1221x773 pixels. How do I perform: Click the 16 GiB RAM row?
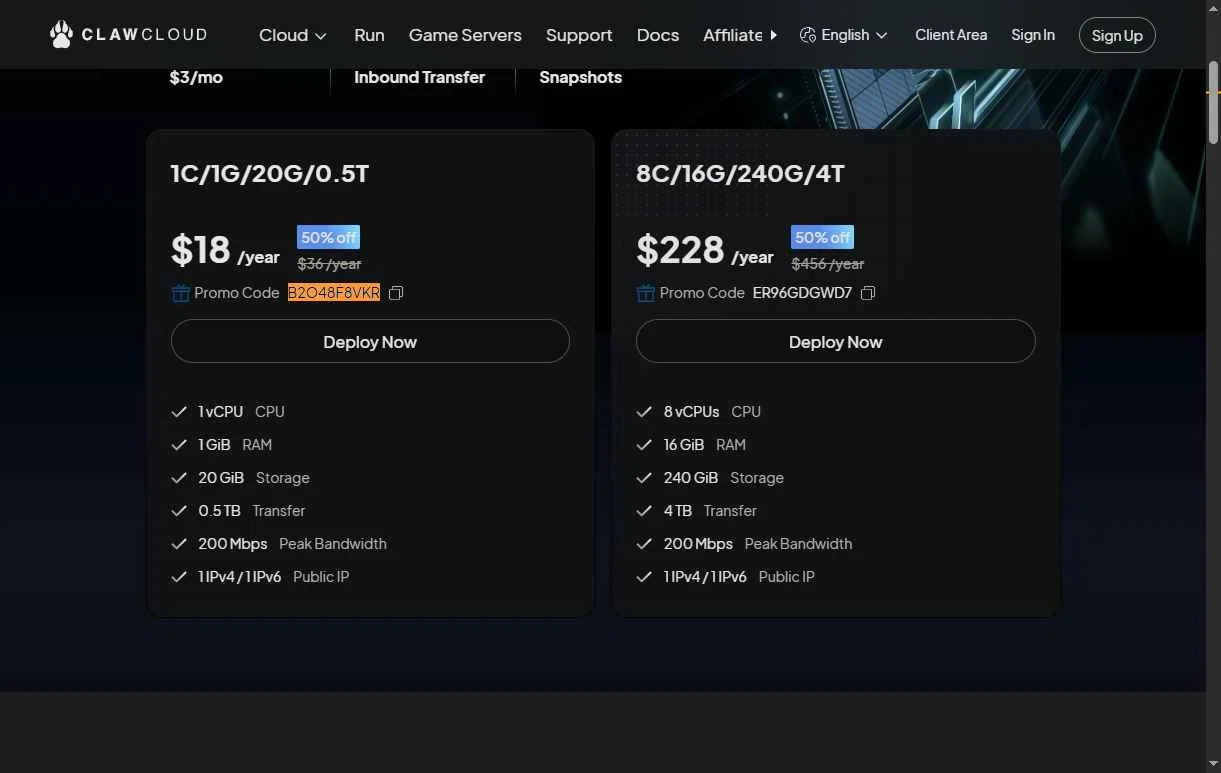pos(691,445)
